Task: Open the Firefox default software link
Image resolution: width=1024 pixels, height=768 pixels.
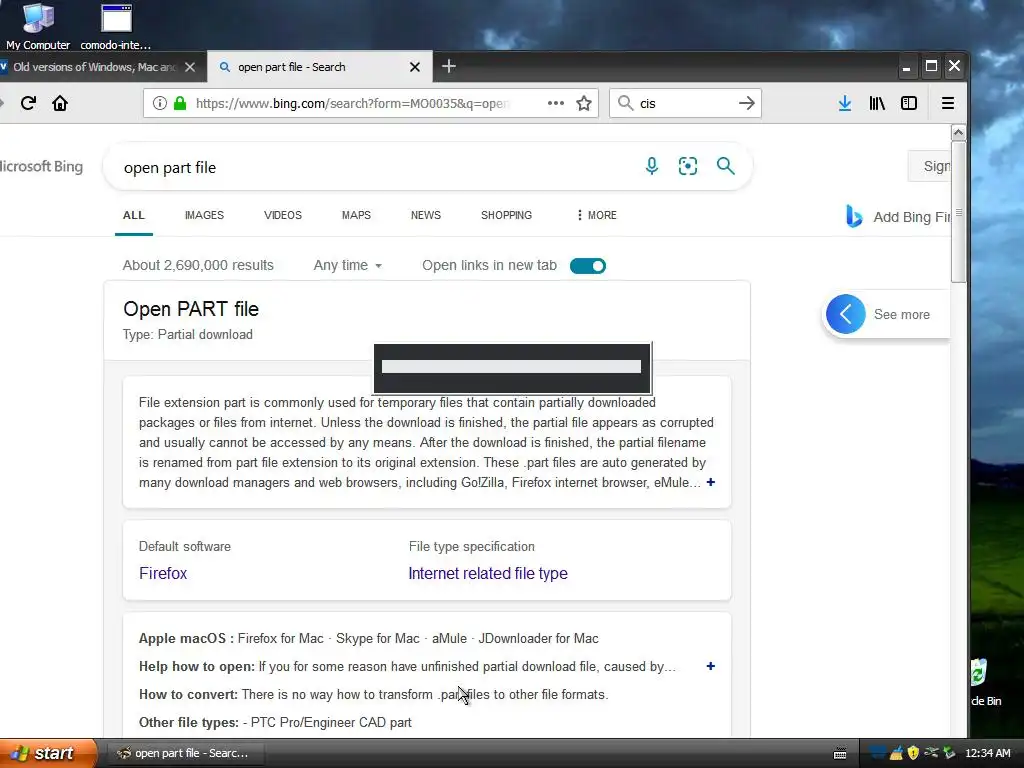Action: [163, 573]
